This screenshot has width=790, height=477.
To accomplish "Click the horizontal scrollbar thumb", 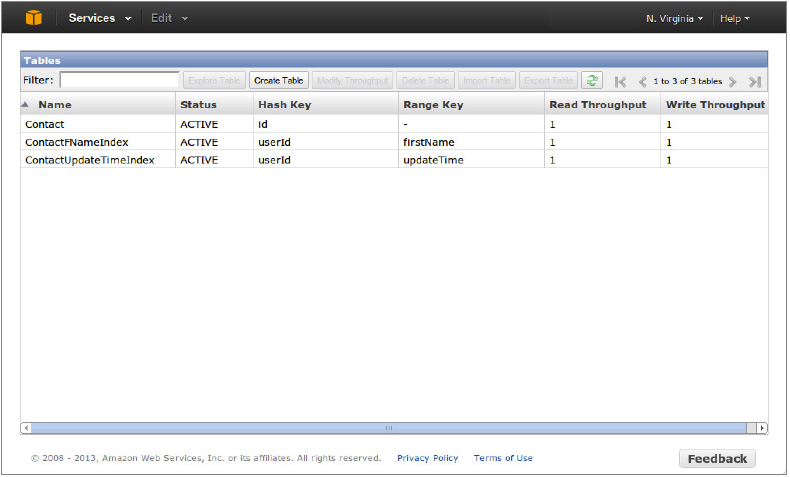I will click(388, 428).
